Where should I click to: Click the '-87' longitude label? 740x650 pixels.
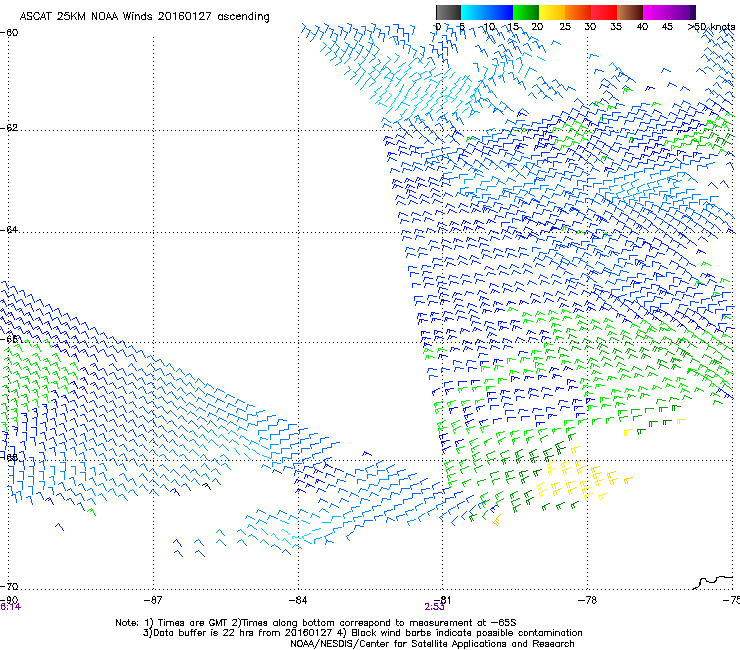(x=153, y=600)
